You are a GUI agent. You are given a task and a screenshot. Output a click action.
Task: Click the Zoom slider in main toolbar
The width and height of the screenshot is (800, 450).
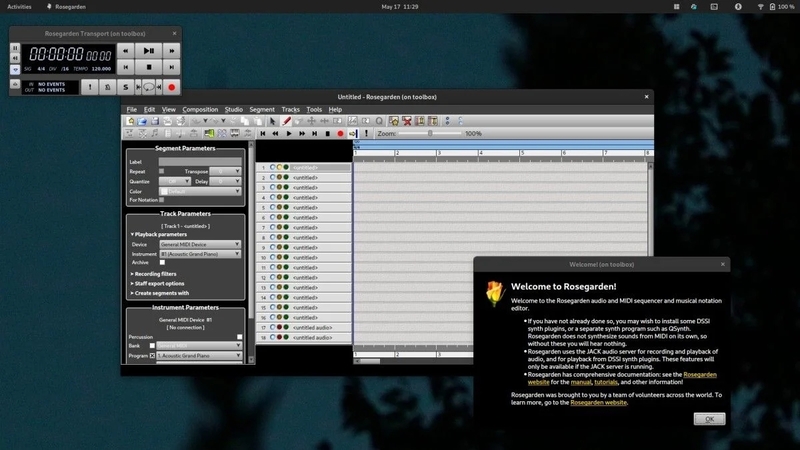pyautogui.click(x=430, y=133)
